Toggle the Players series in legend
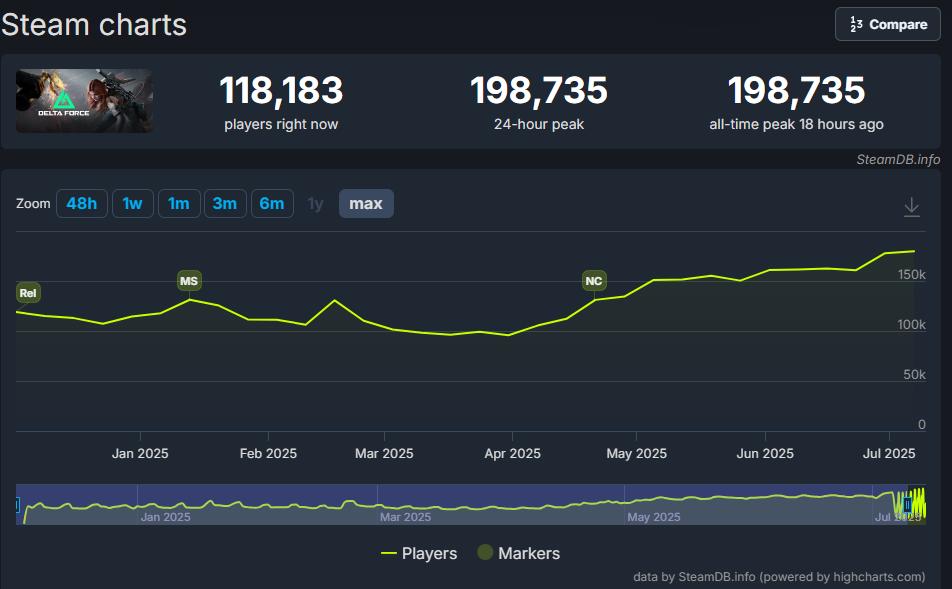This screenshot has height=589, width=952. tap(419, 553)
